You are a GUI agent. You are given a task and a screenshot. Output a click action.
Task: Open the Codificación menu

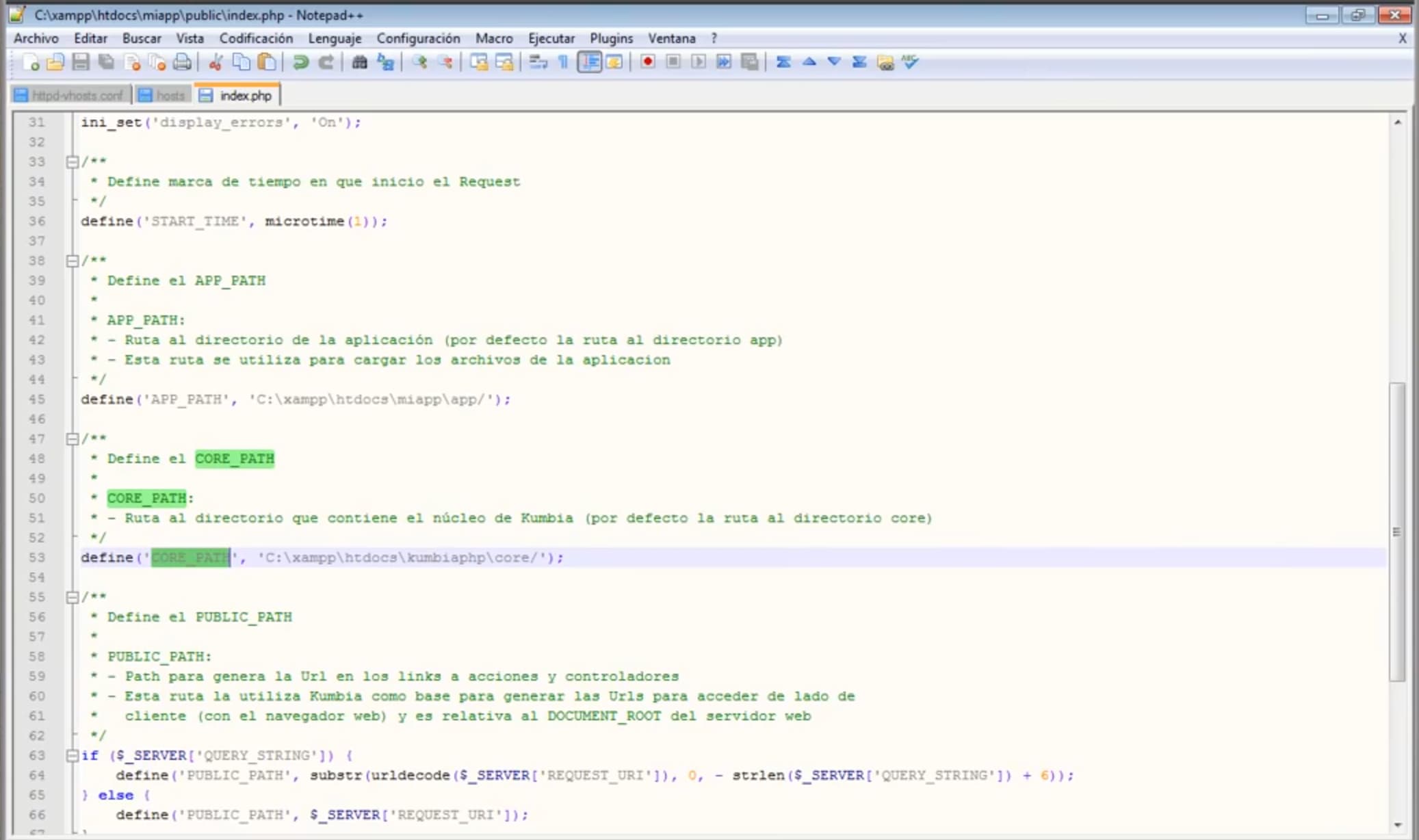(256, 38)
